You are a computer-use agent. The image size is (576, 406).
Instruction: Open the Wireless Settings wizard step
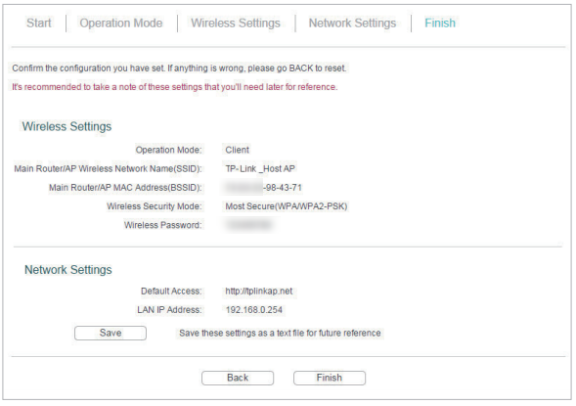(235, 23)
